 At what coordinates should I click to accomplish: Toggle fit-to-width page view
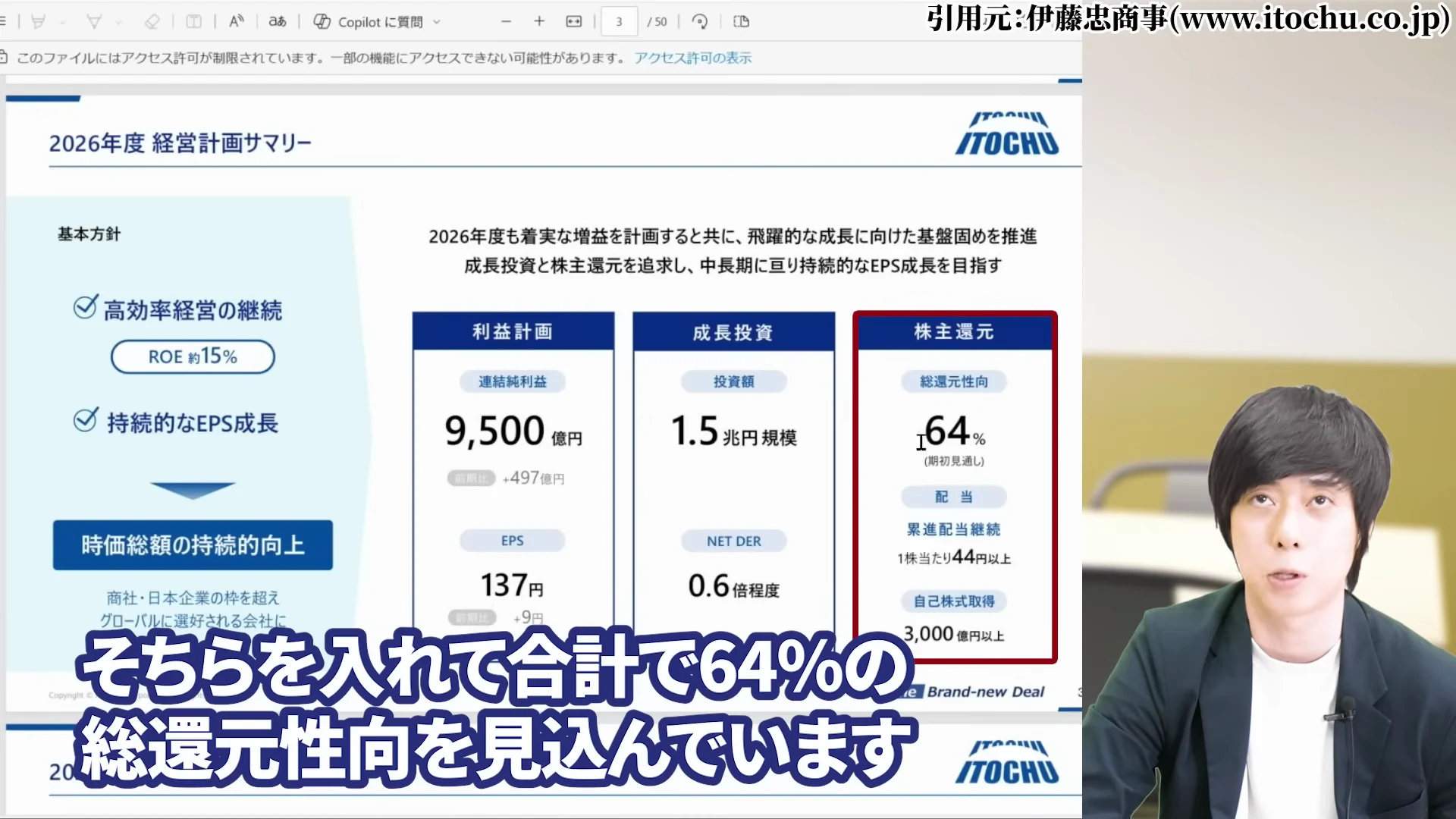pyautogui.click(x=574, y=21)
